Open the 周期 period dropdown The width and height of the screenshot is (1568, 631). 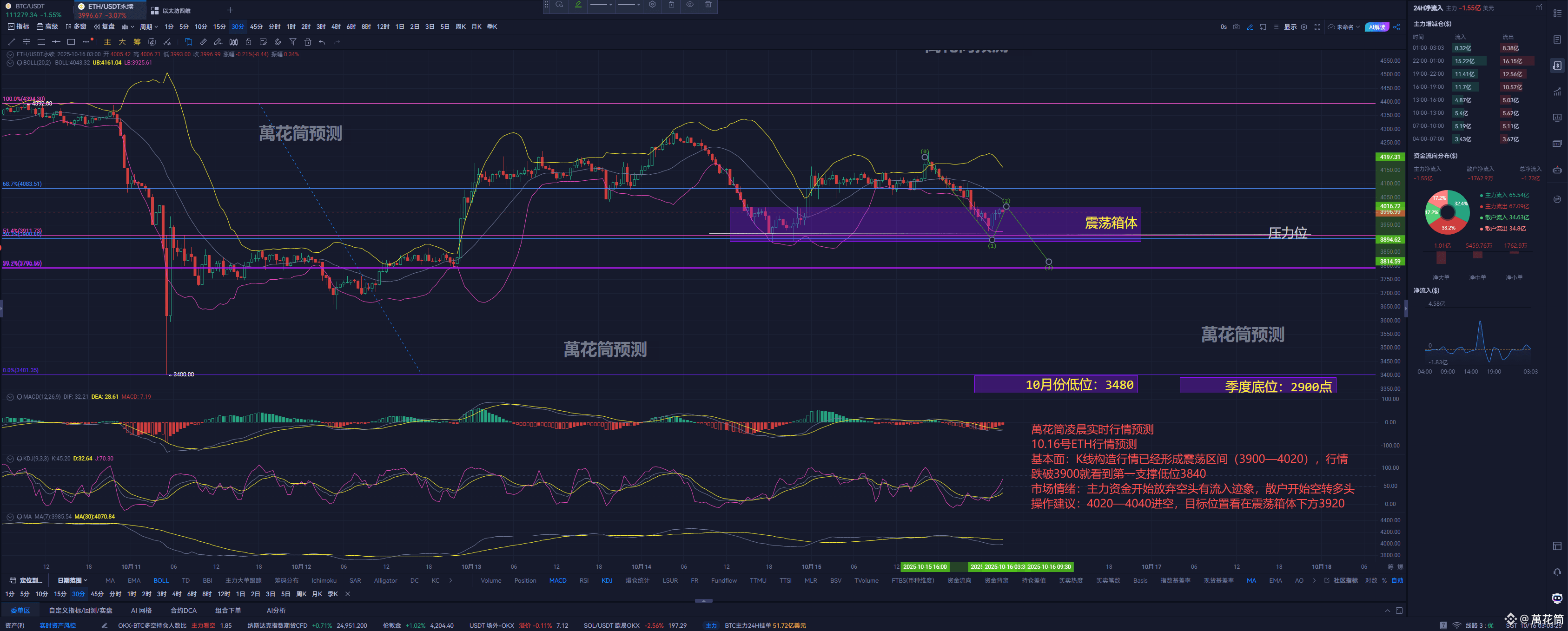click(148, 27)
